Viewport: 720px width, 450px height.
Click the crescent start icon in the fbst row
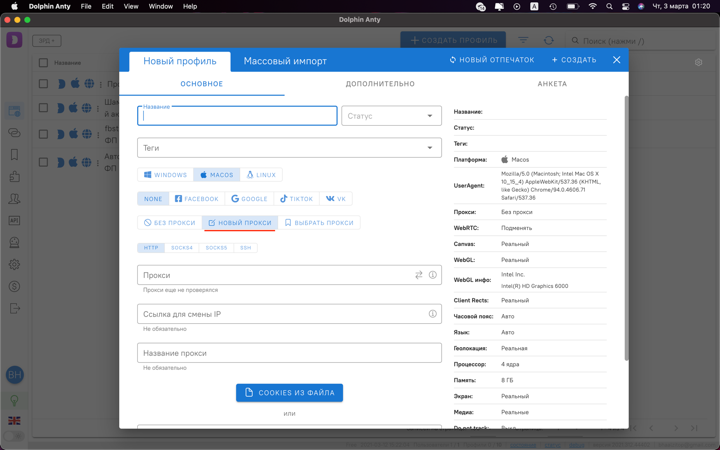tap(61, 134)
